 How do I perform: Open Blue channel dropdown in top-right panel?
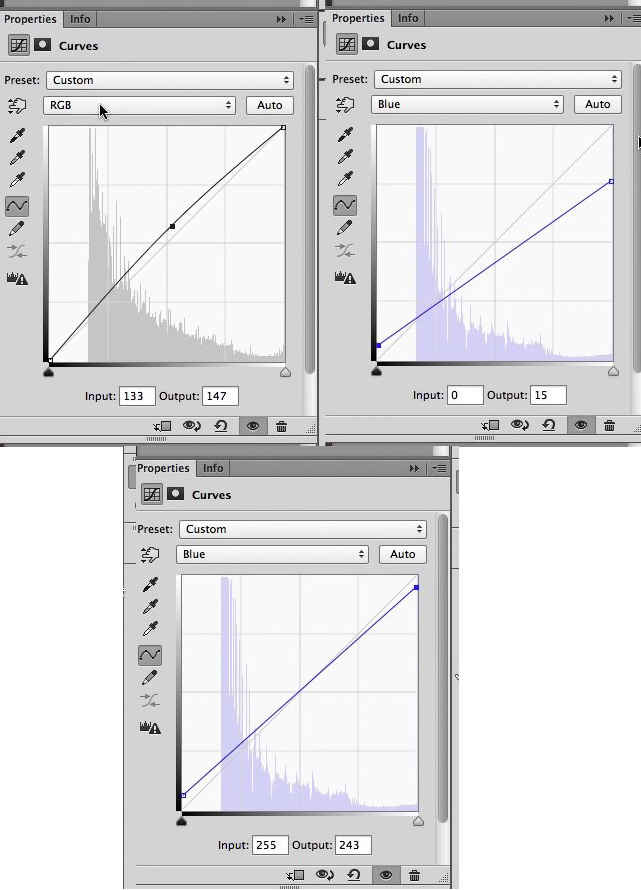click(x=467, y=104)
